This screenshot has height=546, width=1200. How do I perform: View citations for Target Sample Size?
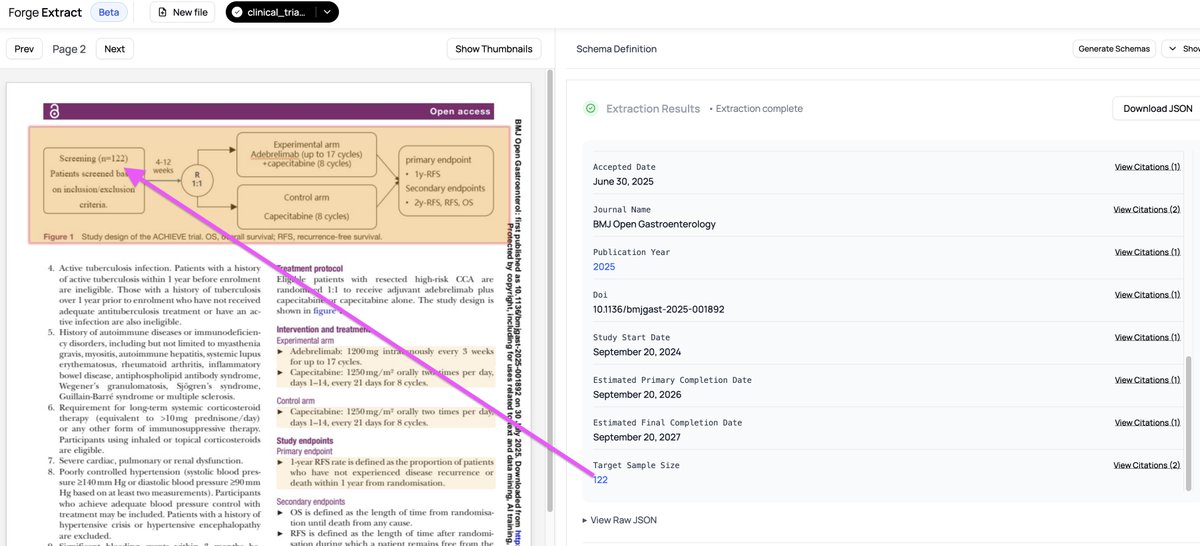pos(1146,465)
